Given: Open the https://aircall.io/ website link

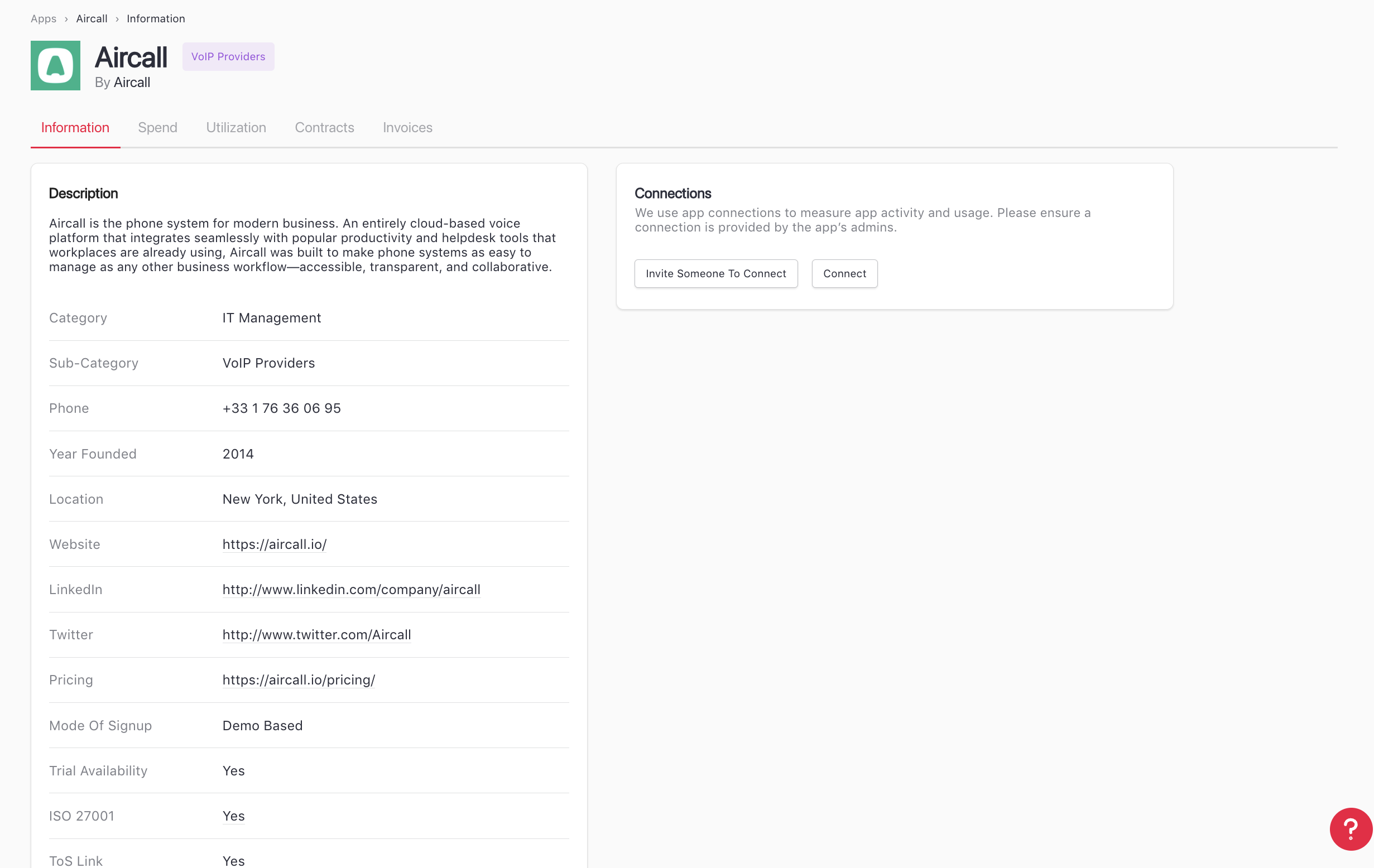Looking at the screenshot, I should [275, 544].
